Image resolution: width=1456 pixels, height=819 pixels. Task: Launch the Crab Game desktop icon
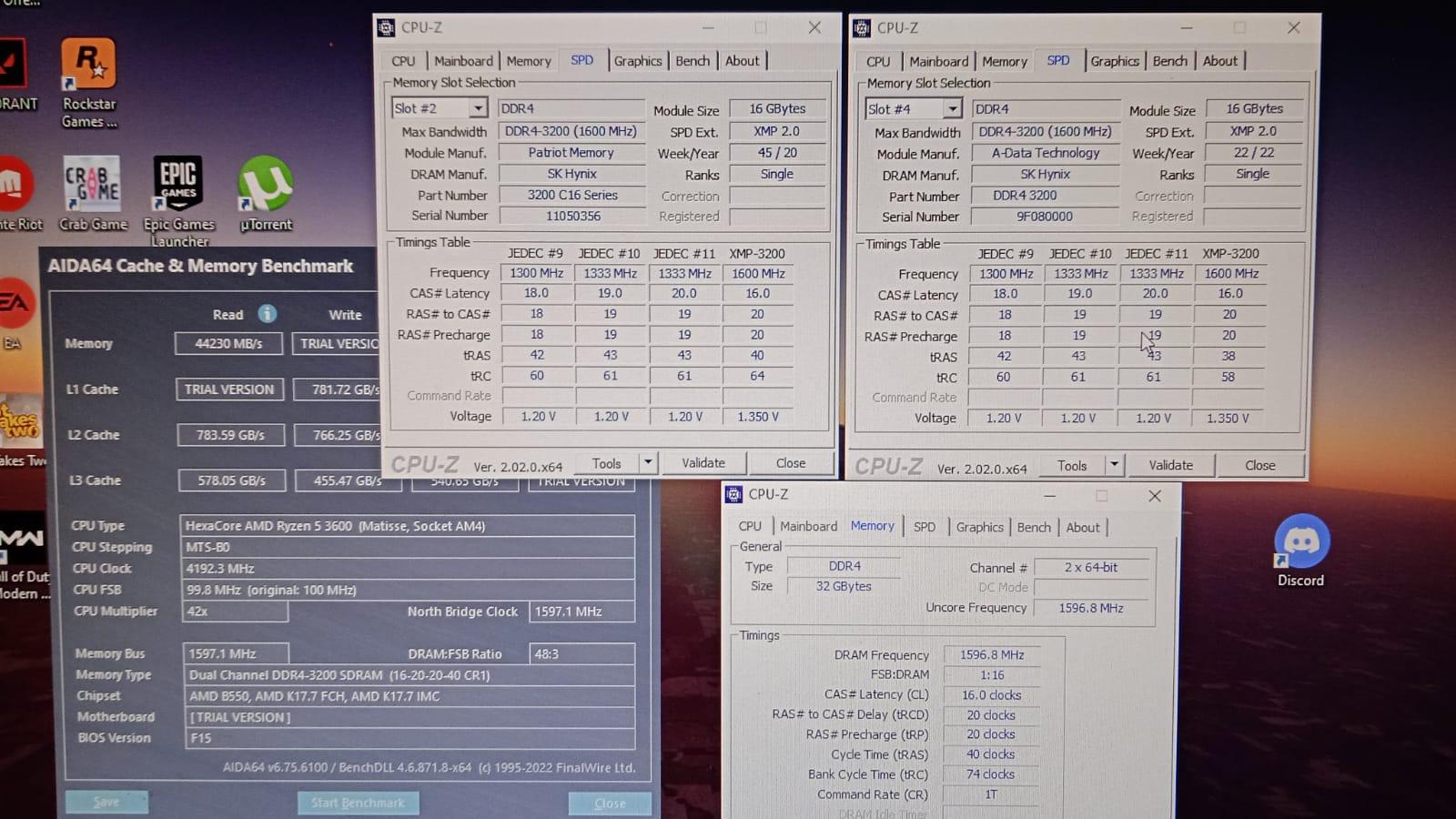92,193
